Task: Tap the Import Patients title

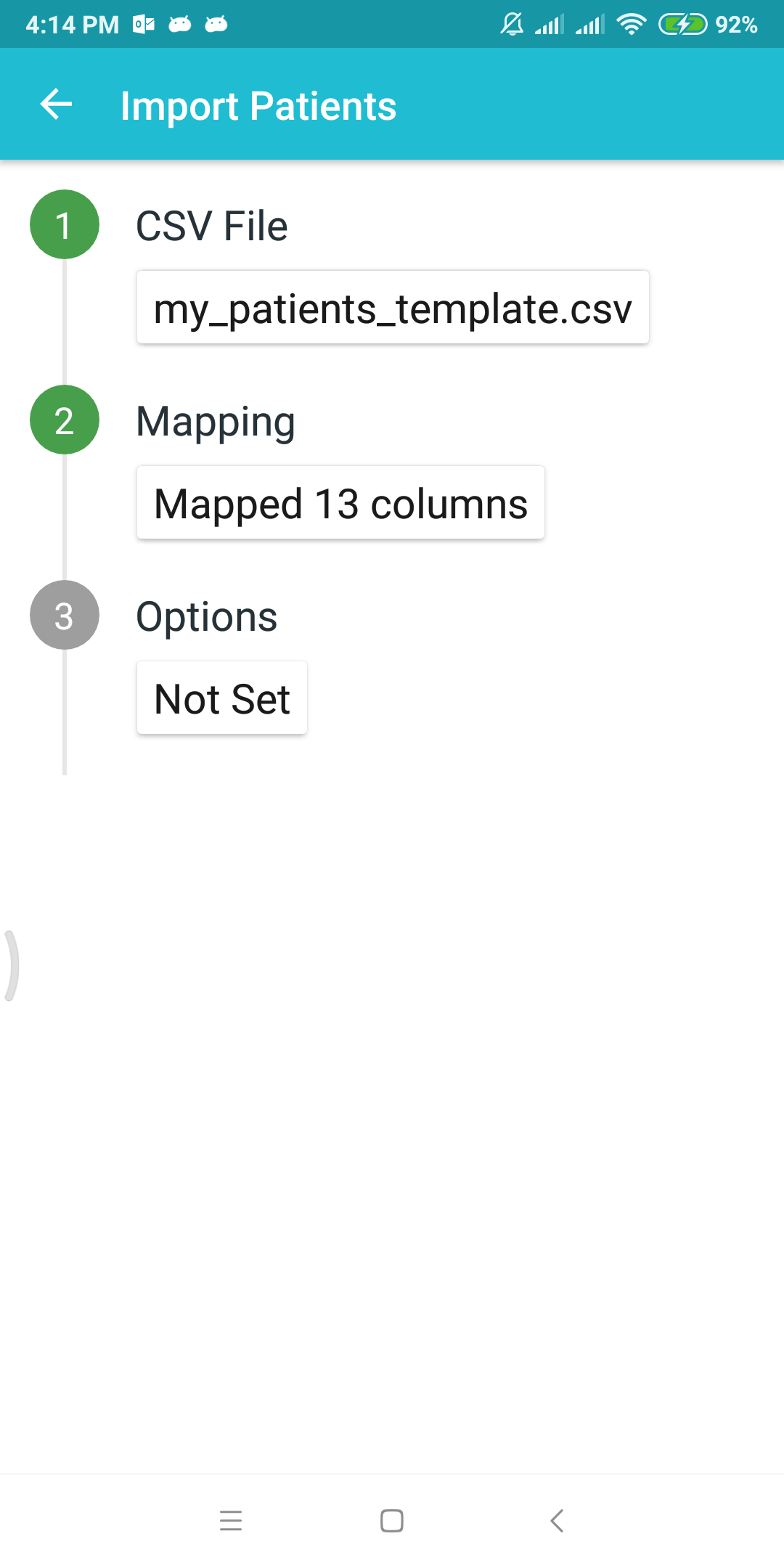Action: (x=258, y=106)
